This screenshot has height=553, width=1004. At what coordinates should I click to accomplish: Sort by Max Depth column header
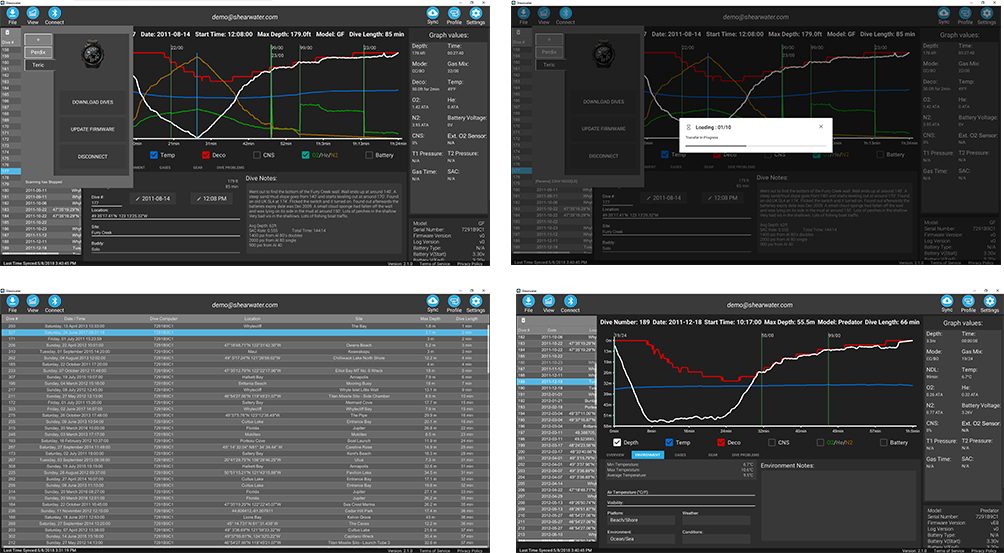coord(430,318)
